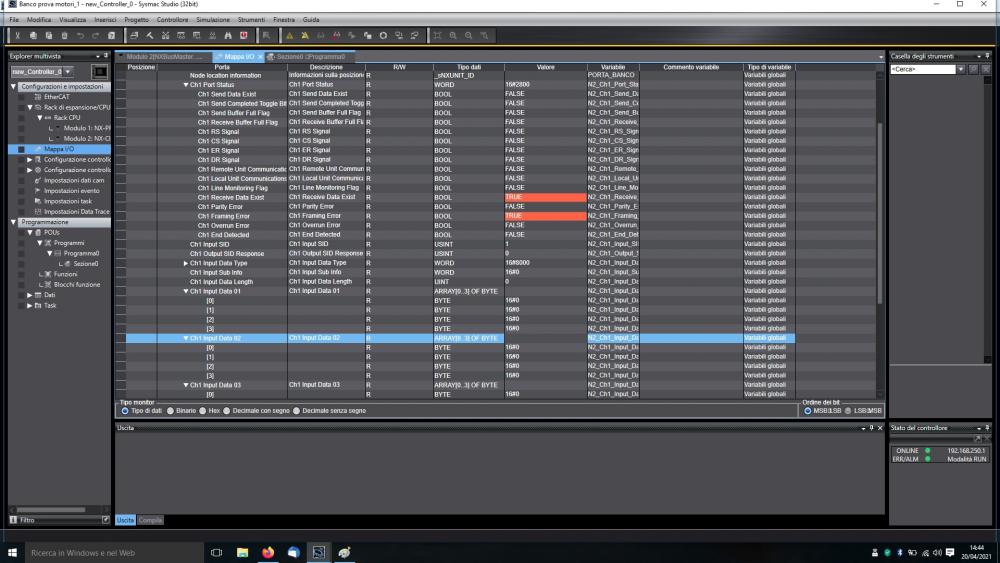Collapse the Programmazione tree section
Viewport: 1000px width, 563px height.
pyautogui.click(x=13, y=223)
